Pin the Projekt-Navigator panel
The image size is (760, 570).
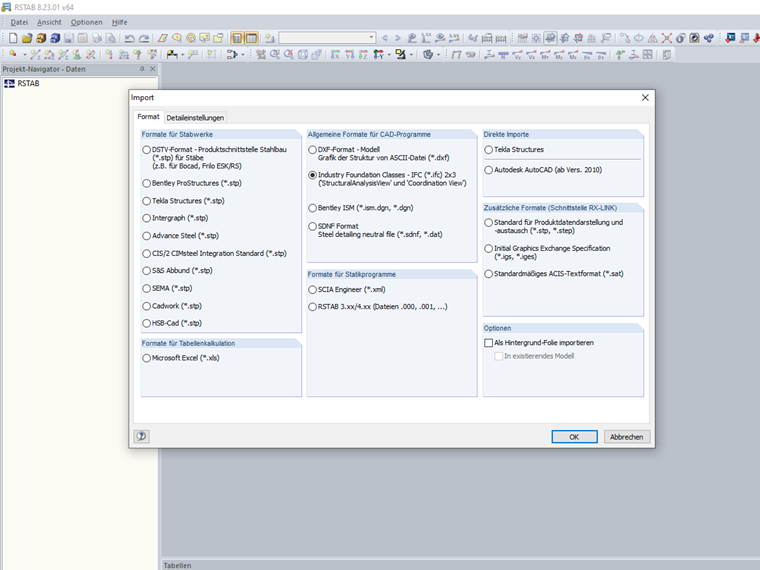[x=142, y=69]
